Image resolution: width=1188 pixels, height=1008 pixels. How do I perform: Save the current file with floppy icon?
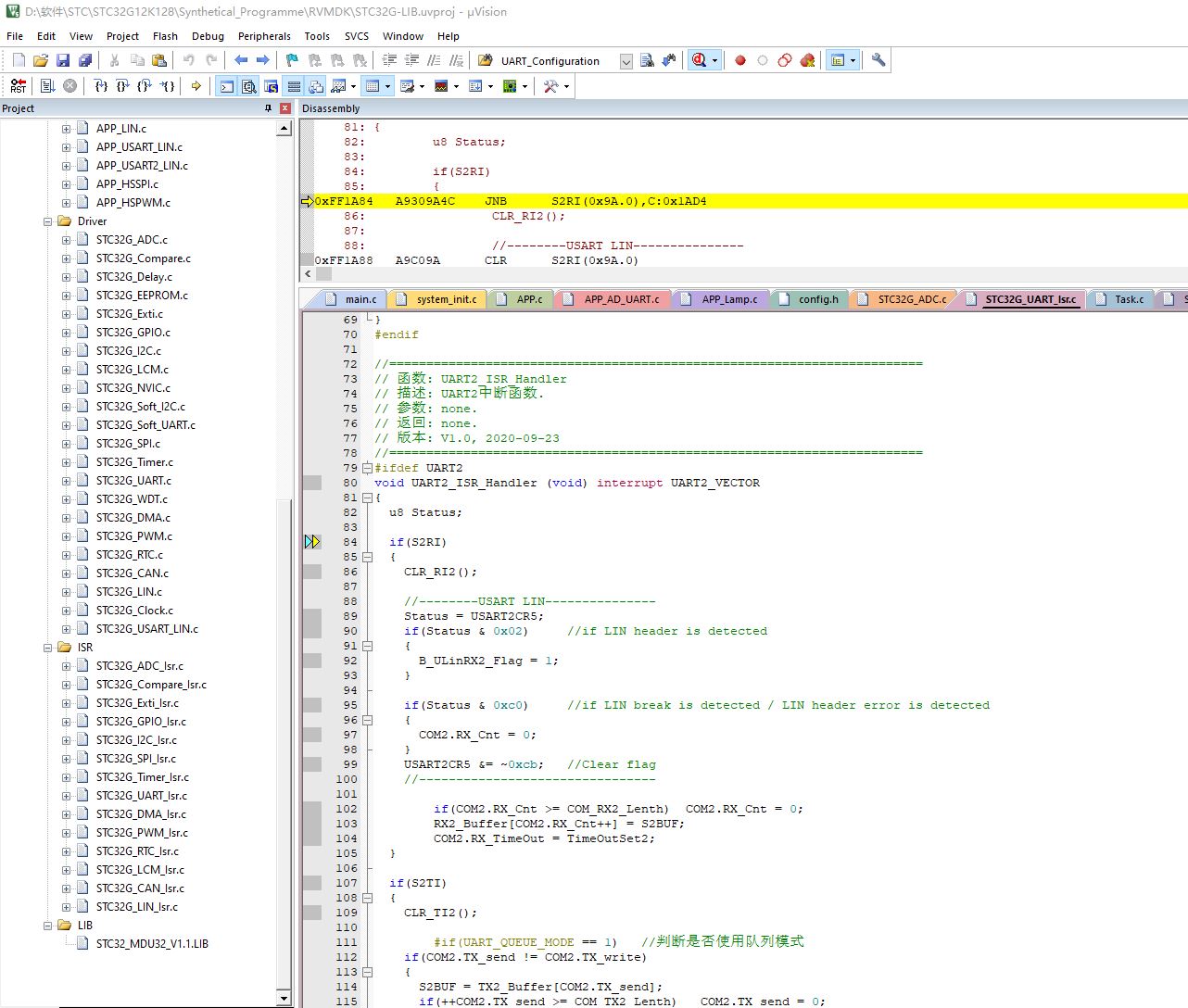[63, 60]
